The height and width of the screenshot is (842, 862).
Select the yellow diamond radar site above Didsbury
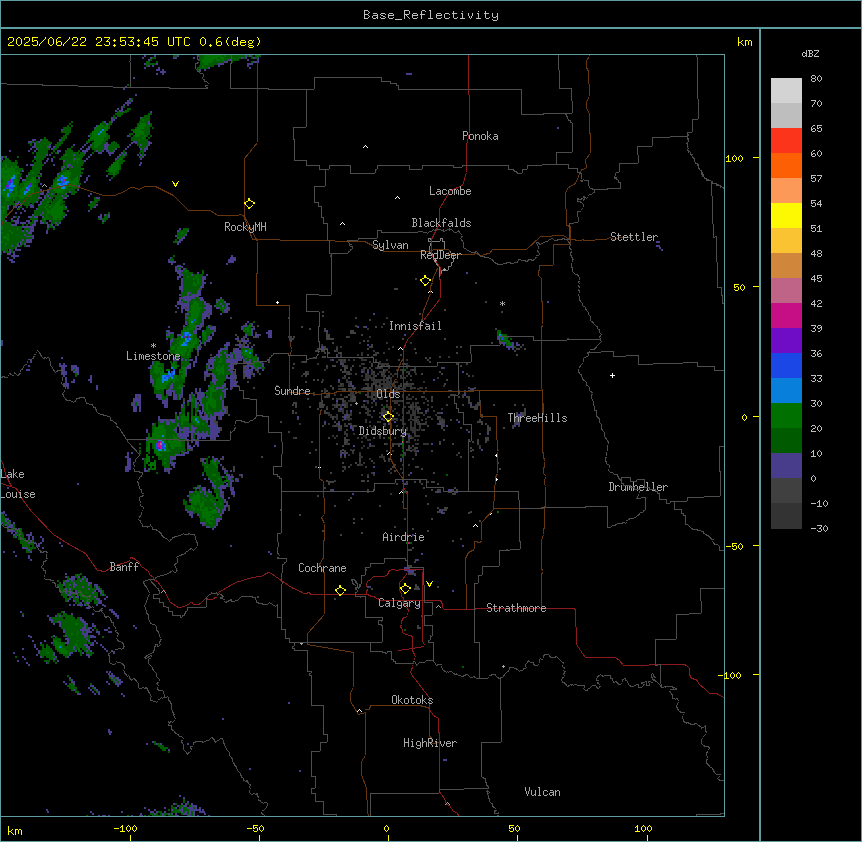388,417
